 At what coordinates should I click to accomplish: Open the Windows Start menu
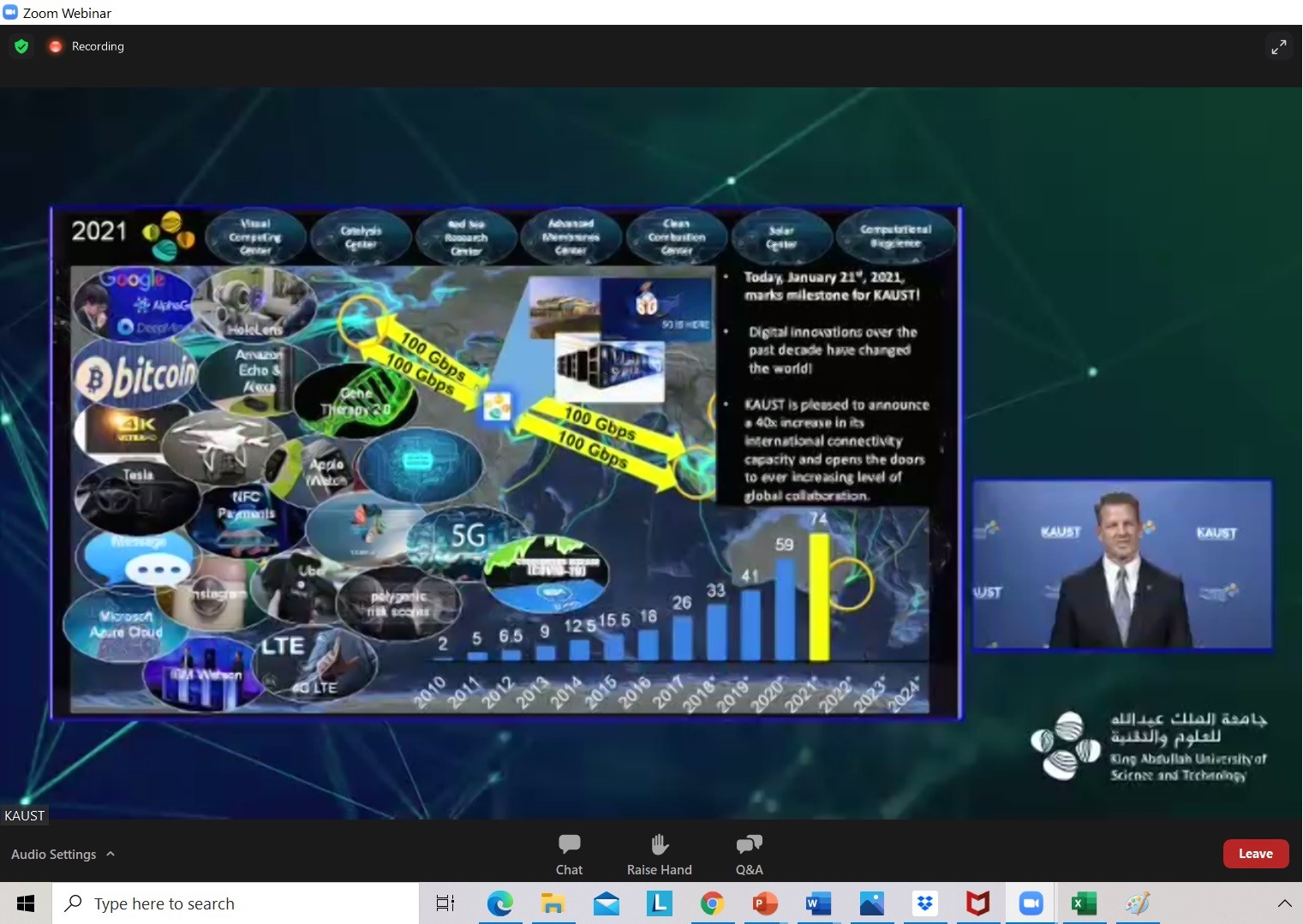click(26, 903)
